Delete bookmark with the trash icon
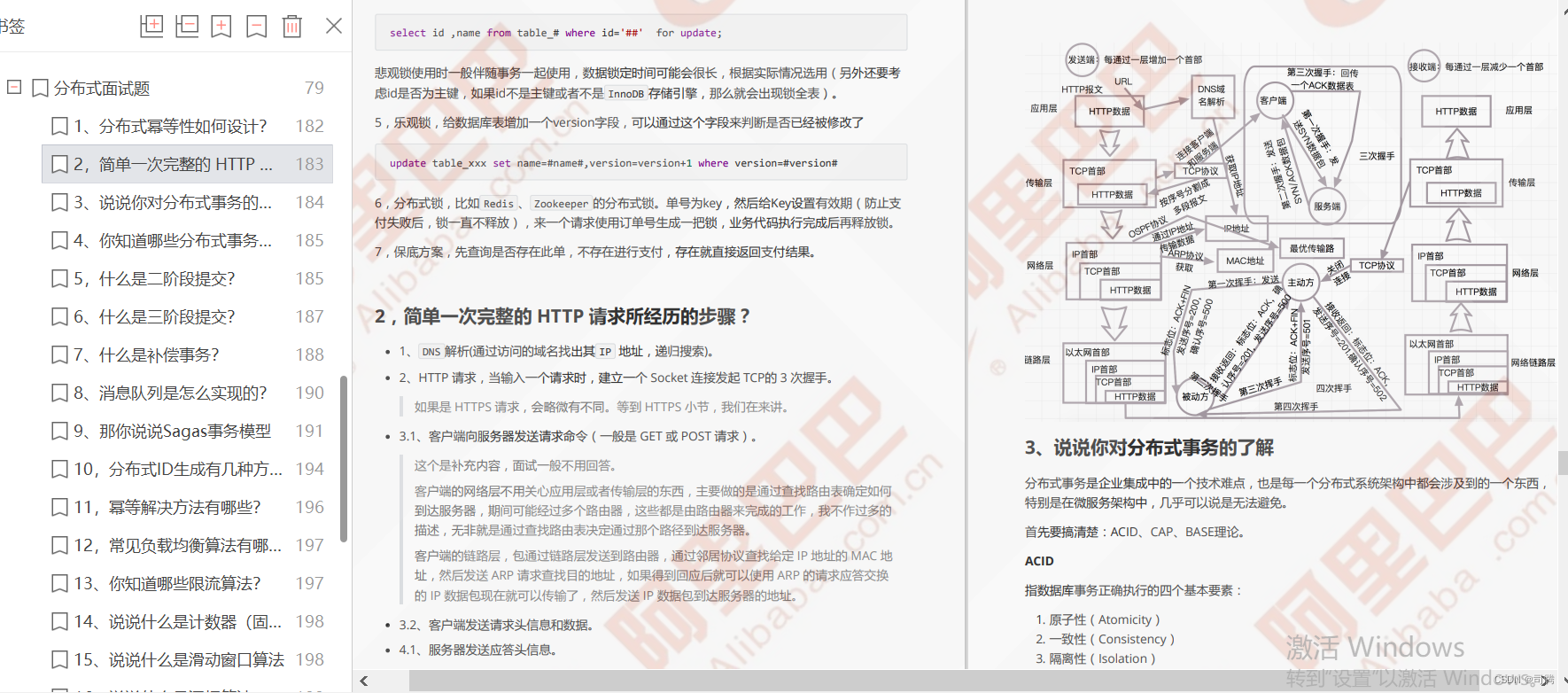Viewport: 1568px width, 693px height. pyautogui.click(x=292, y=26)
